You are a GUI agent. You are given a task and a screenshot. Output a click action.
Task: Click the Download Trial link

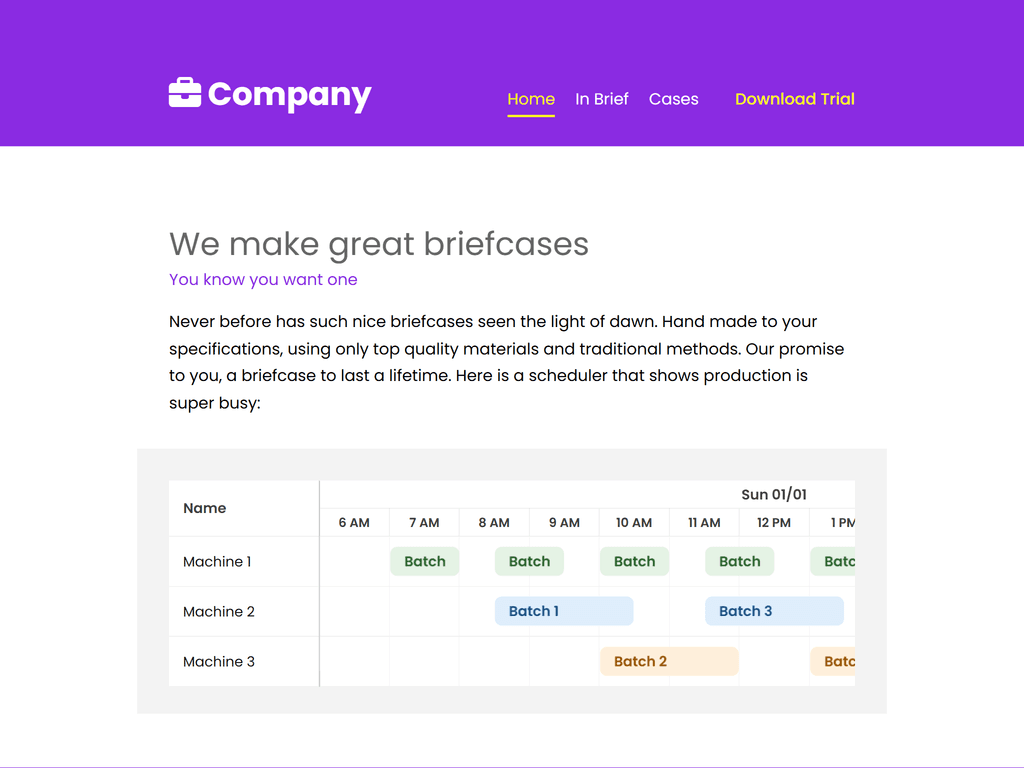tap(795, 99)
